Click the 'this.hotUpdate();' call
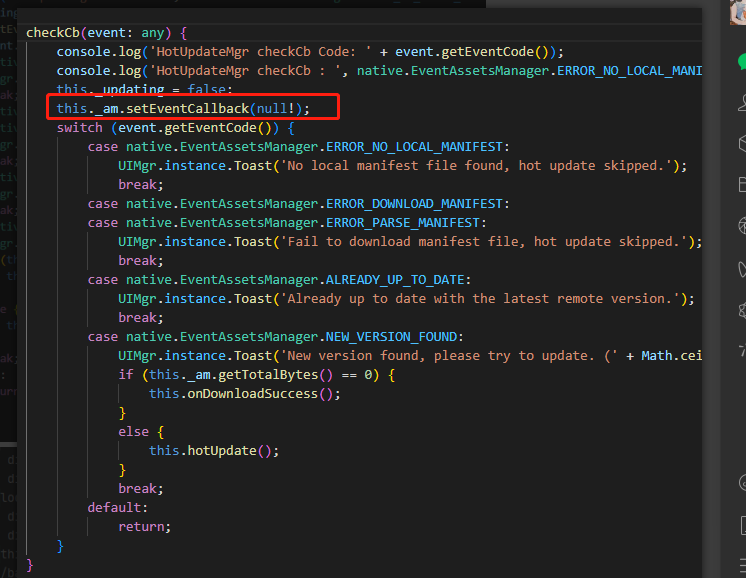The image size is (746, 578). click(214, 451)
